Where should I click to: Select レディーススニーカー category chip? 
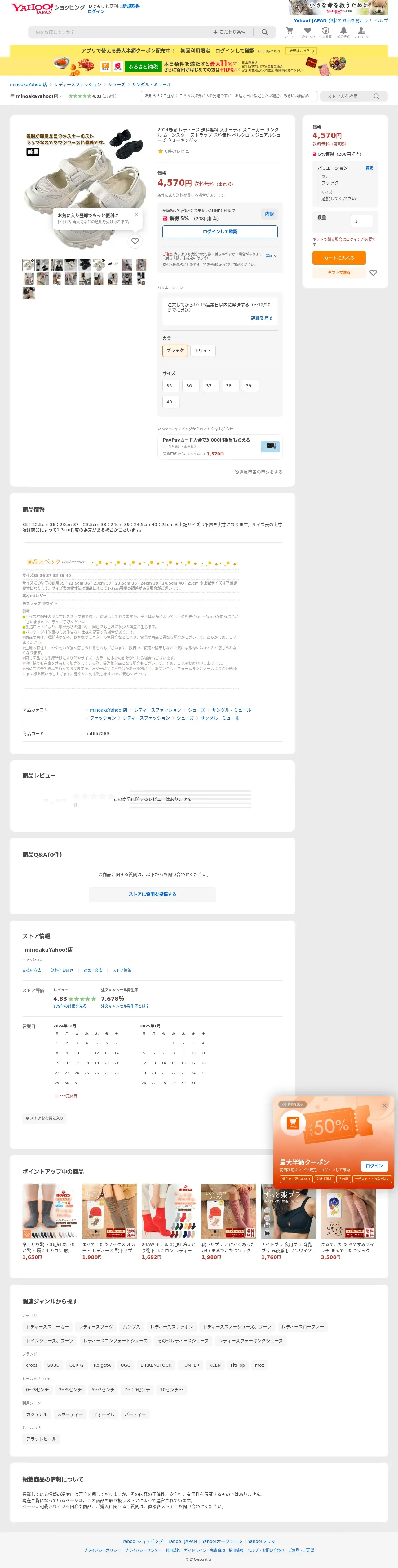tap(47, 1326)
